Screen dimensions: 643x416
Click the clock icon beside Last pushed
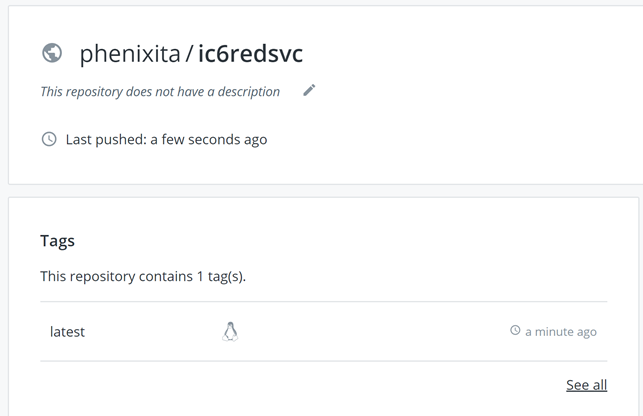tap(49, 139)
